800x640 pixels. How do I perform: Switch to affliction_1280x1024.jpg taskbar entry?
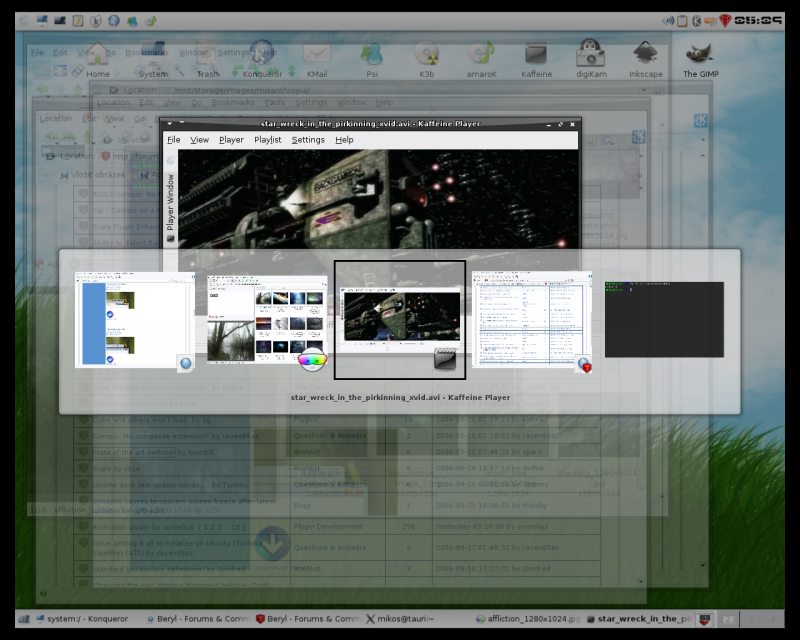528,619
